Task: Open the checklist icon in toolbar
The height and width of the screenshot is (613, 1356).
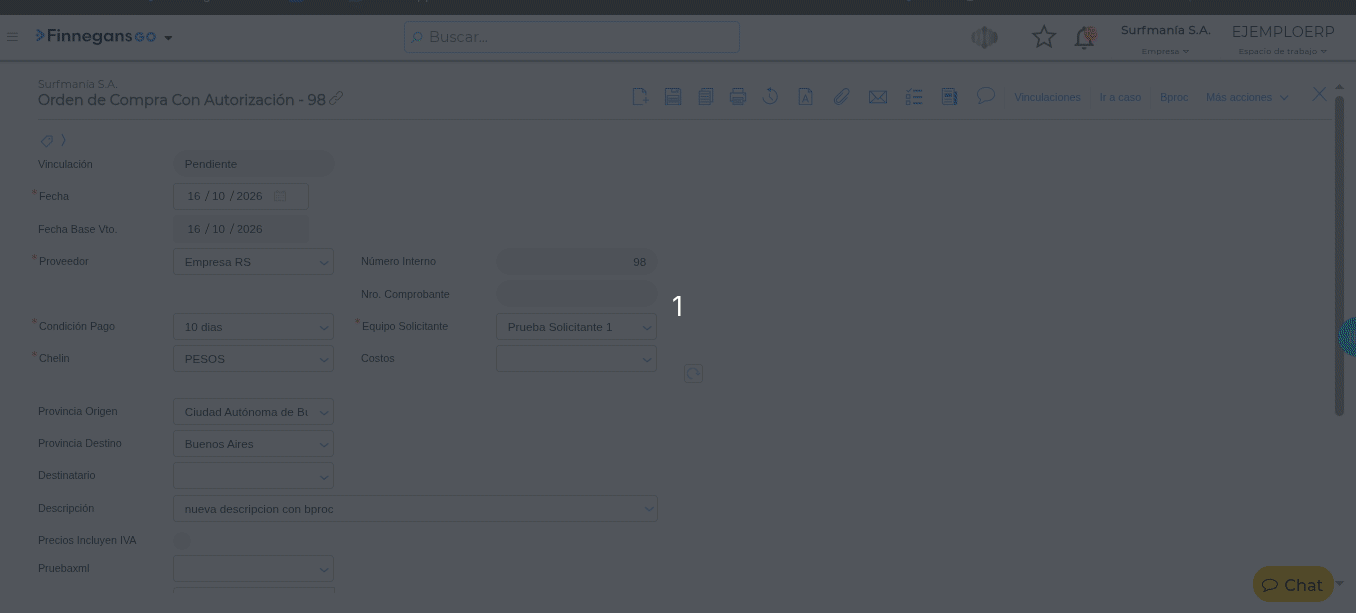Action: coord(913,97)
